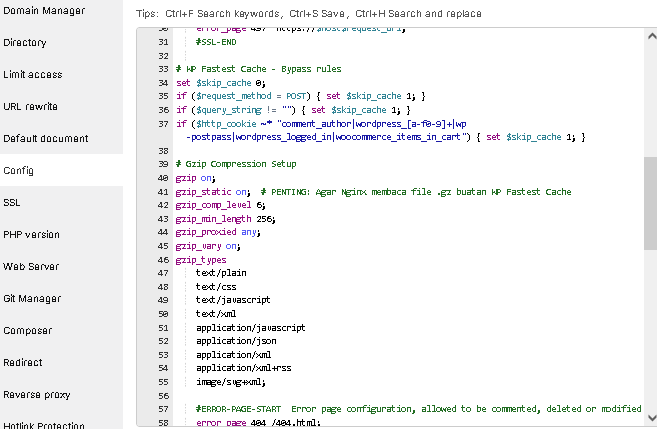Click the 'Gzip Compression Setup' comment
The height and width of the screenshot is (429, 657).
(236, 164)
